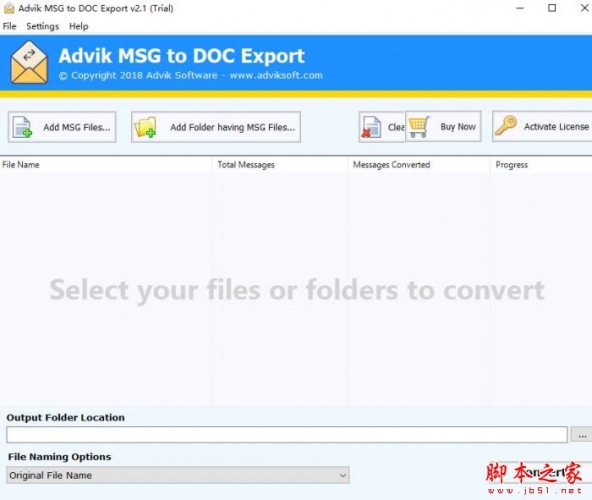
Task: Minimize the Advik window
Action: click(520, 8)
